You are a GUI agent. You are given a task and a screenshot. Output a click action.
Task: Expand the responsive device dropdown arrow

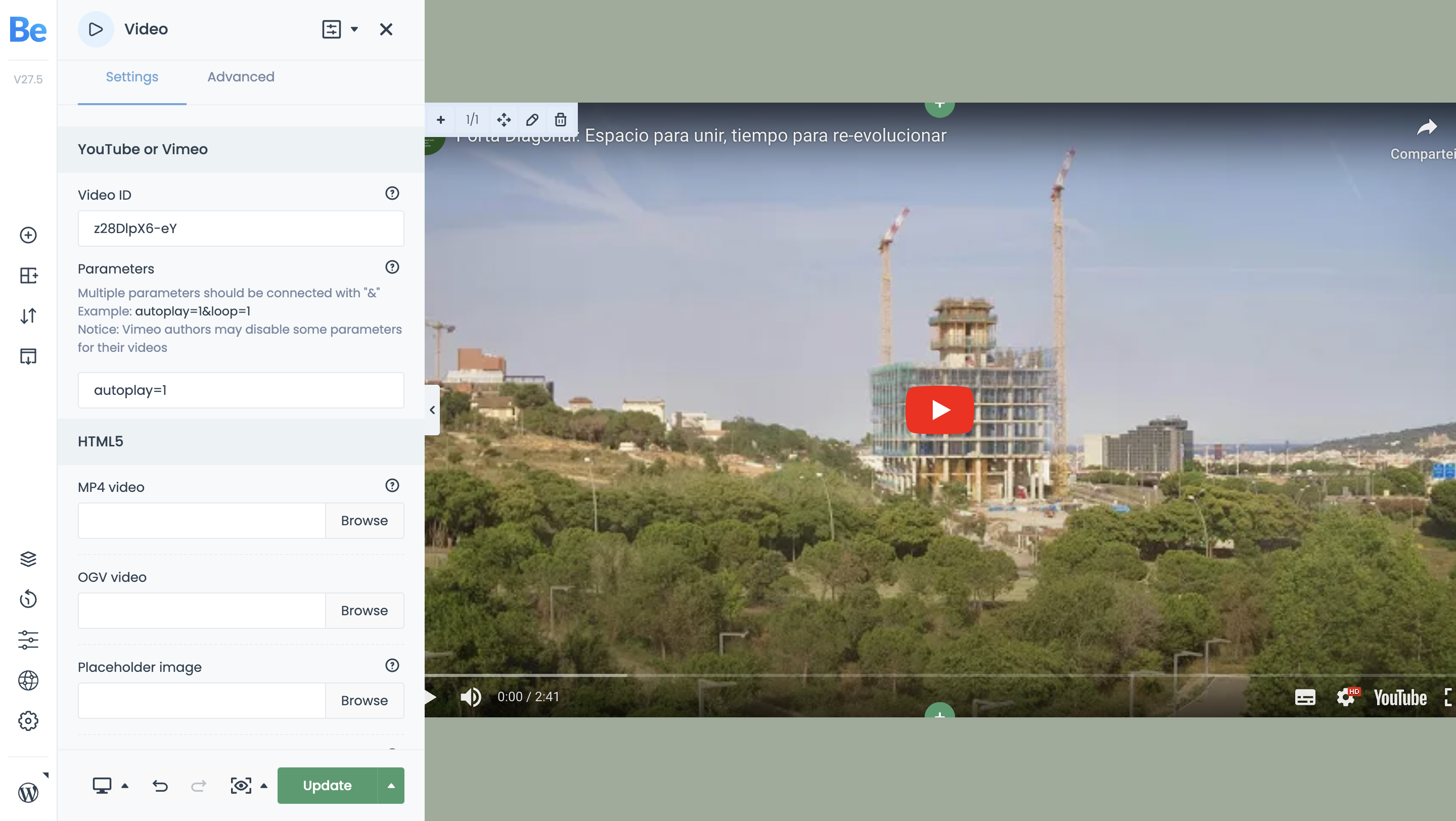[x=125, y=786]
